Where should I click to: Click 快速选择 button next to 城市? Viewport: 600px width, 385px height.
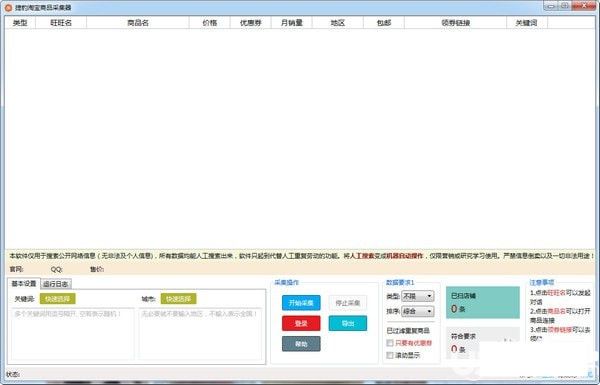coord(179,299)
